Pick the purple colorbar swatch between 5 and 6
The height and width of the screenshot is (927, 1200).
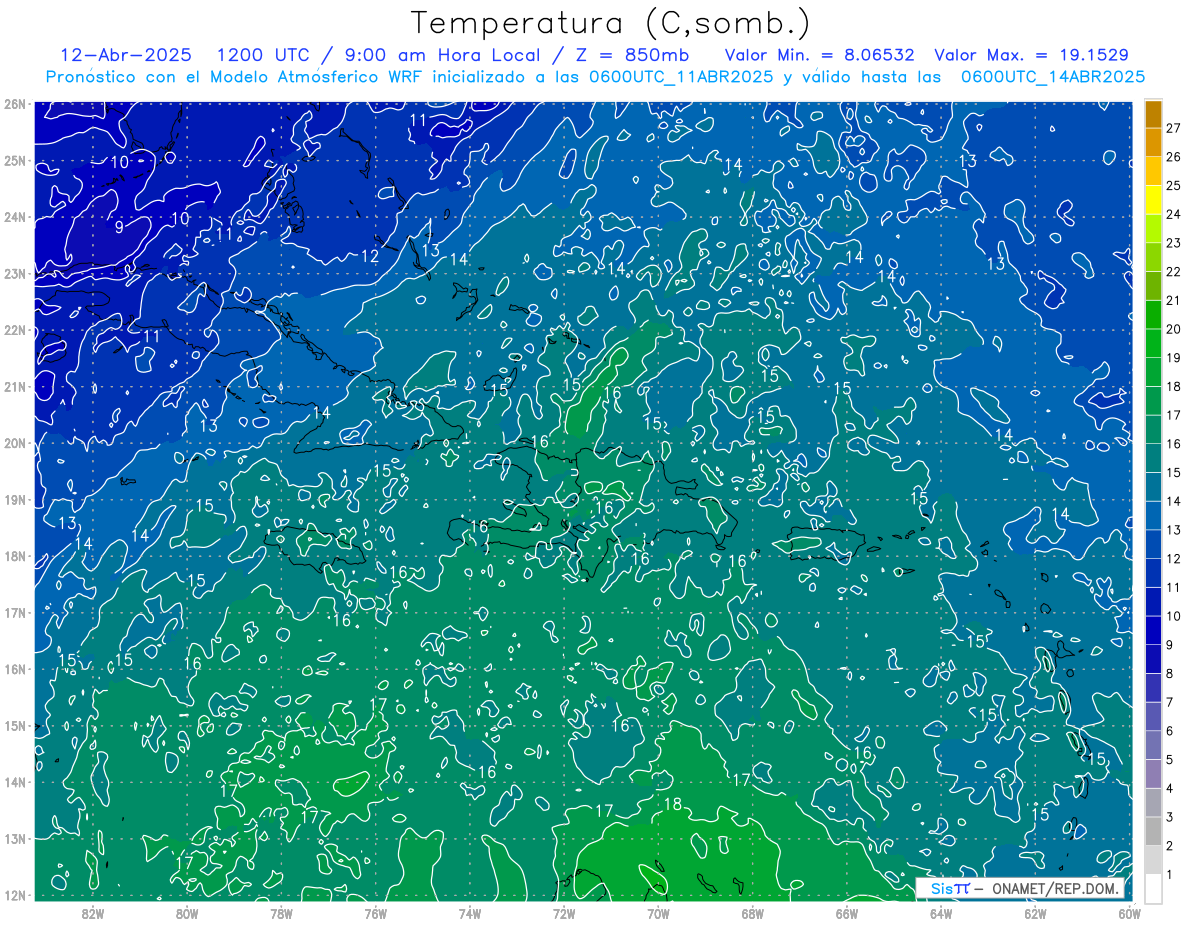click(1153, 745)
